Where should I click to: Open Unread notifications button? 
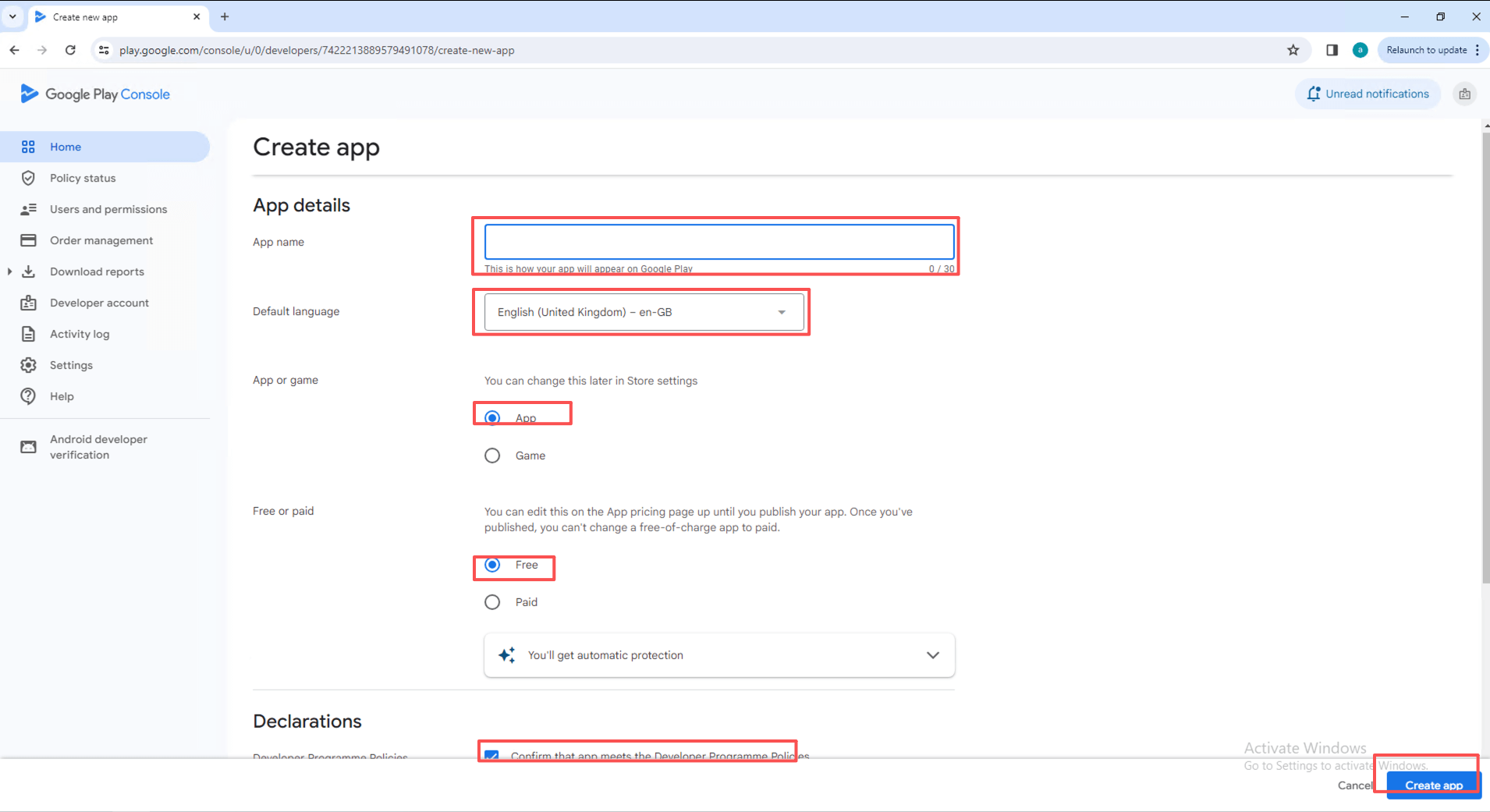click(1368, 94)
